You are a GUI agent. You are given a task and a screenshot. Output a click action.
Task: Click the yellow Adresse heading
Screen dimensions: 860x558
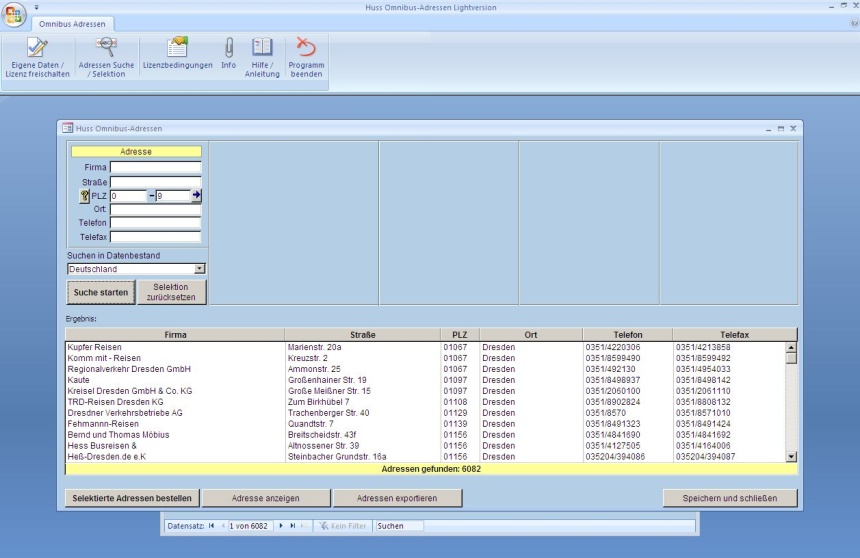point(136,151)
